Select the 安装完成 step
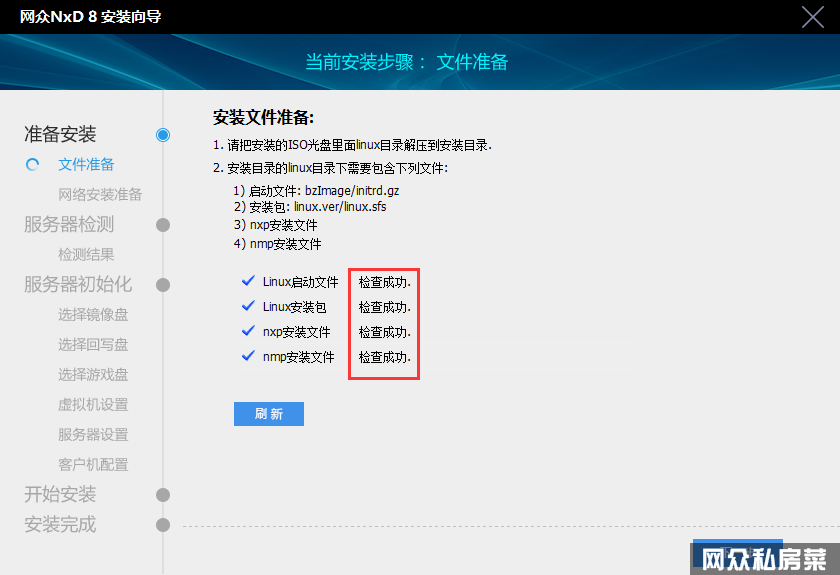 pos(60,524)
